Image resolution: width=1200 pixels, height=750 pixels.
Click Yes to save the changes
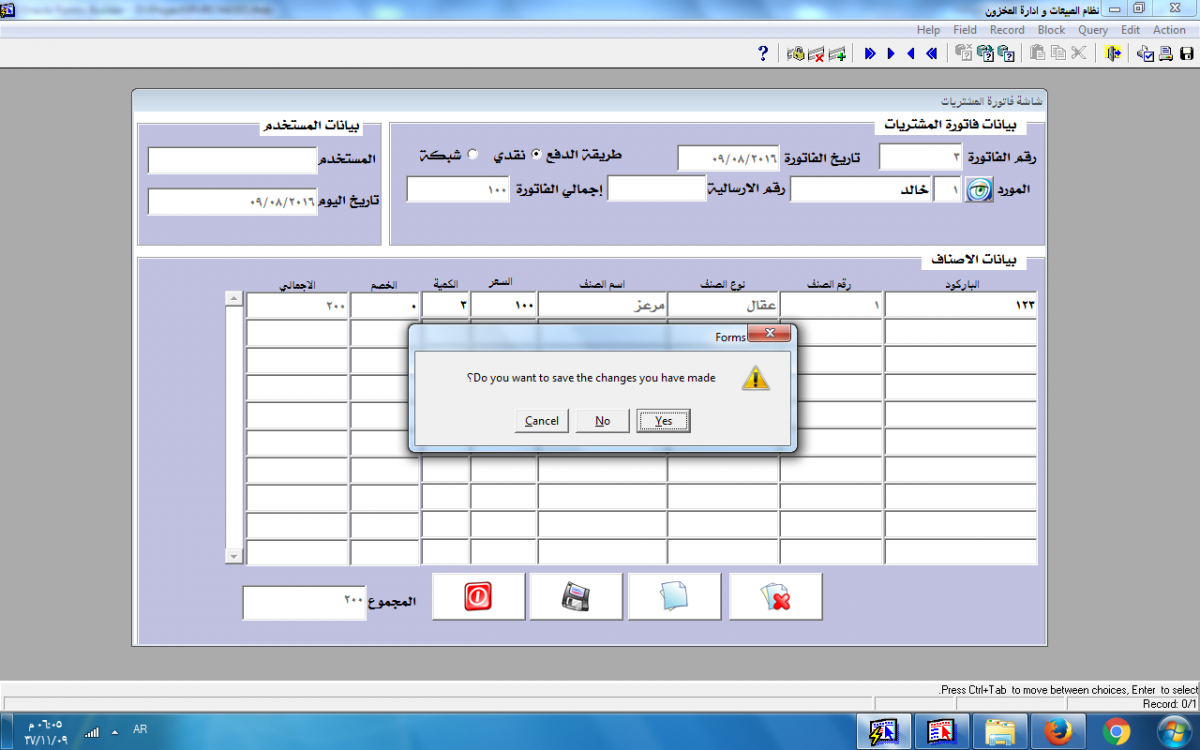click(663, 421)
